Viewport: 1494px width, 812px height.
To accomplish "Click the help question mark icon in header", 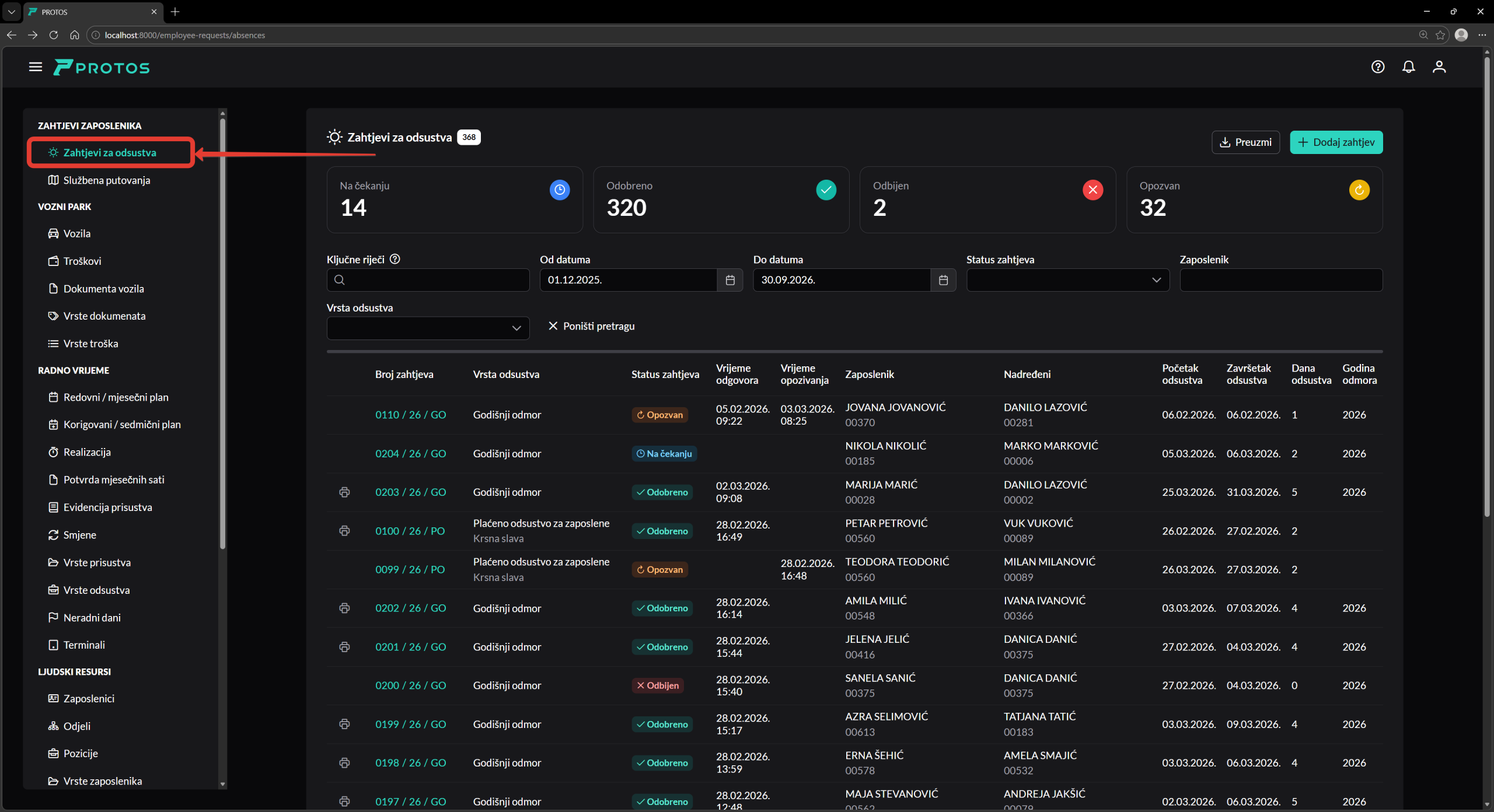I will pos(1377,67).
